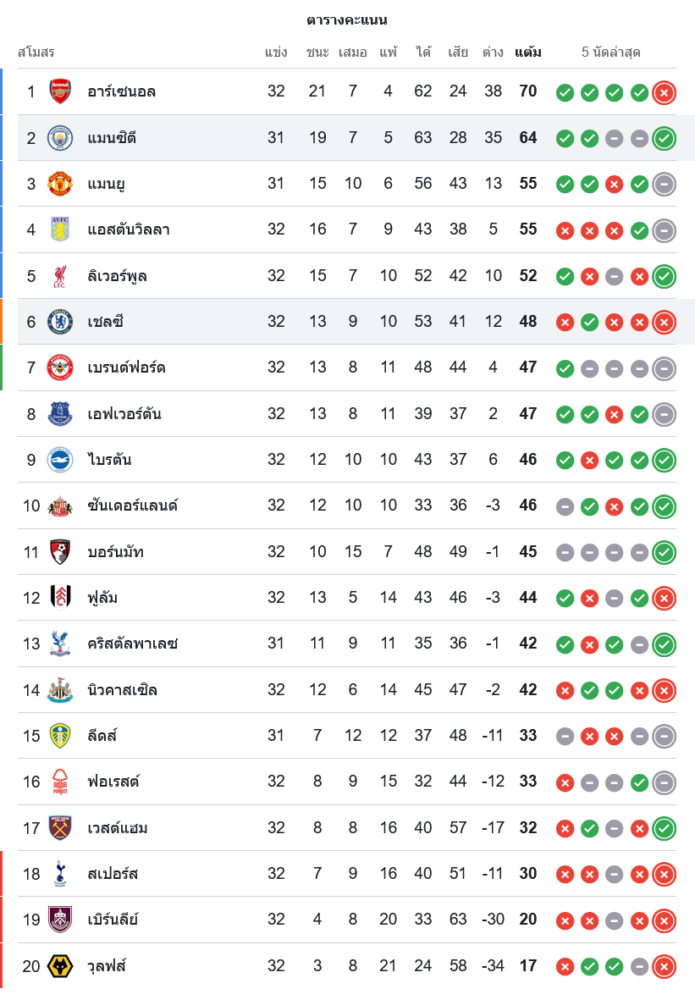Screen dimensions: 695x1000
Task: Click Arsenal's latest match red loss icon
Action: click(x=664, y=93)
